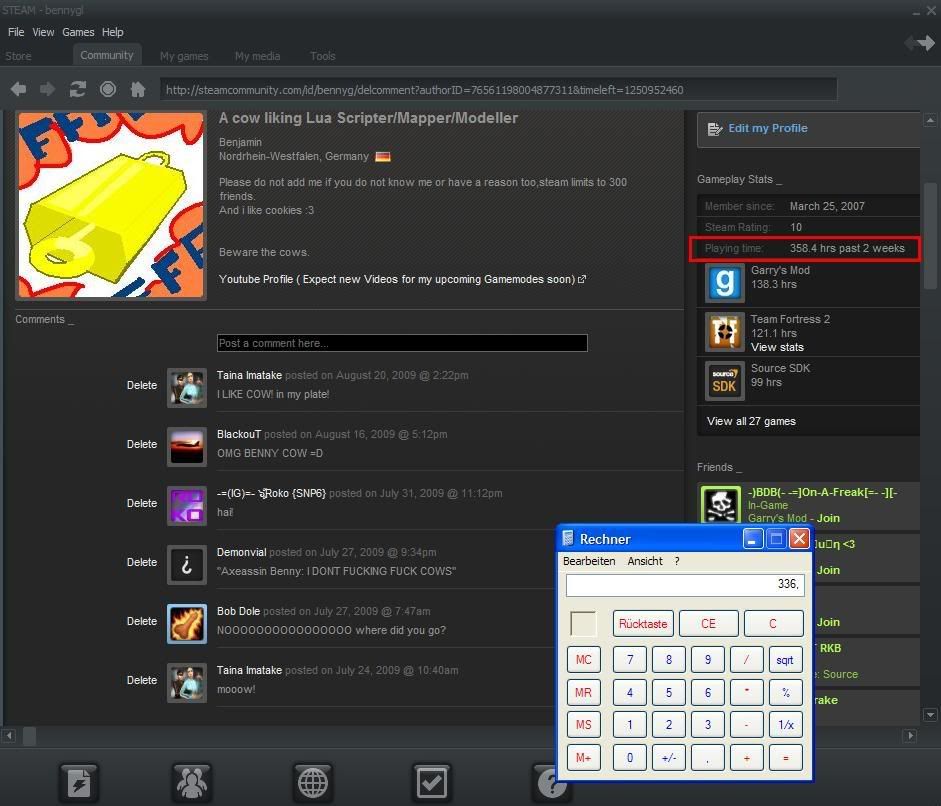Click the C clear button in Rechner

773,624
